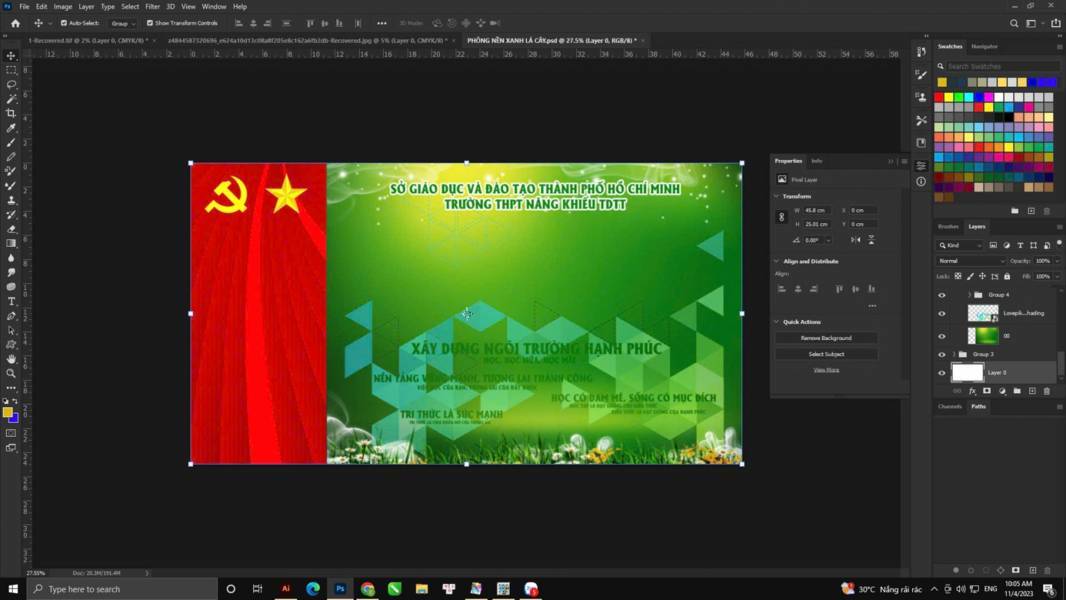Click the layer style fx icon
Screen dimensions: 1066x600
(972, 391)
